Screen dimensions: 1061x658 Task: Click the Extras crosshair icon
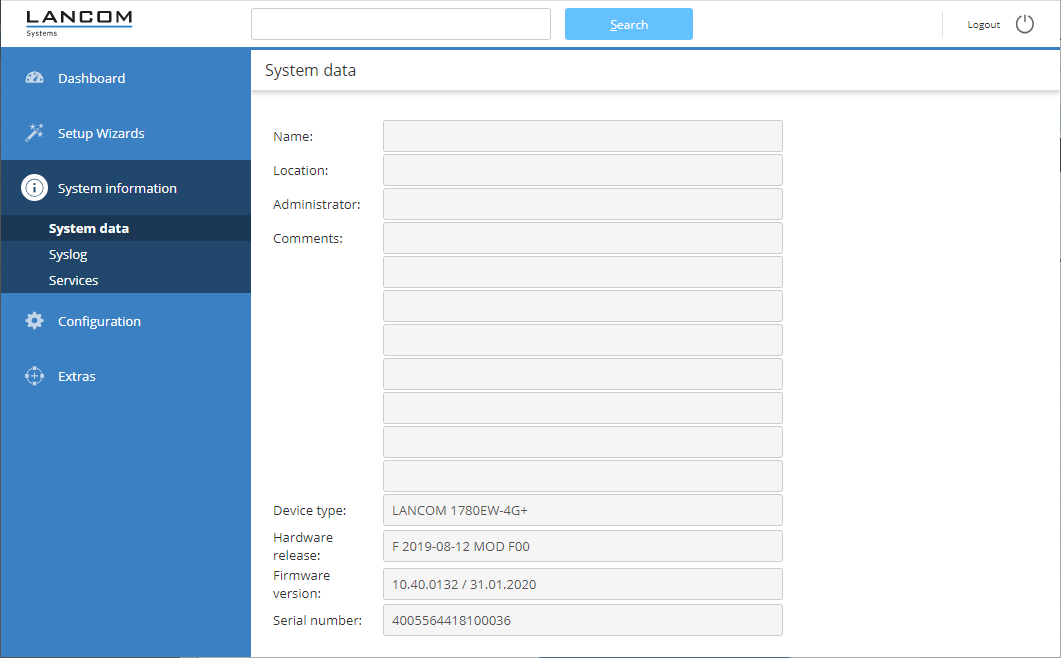[x=35, y=376]
